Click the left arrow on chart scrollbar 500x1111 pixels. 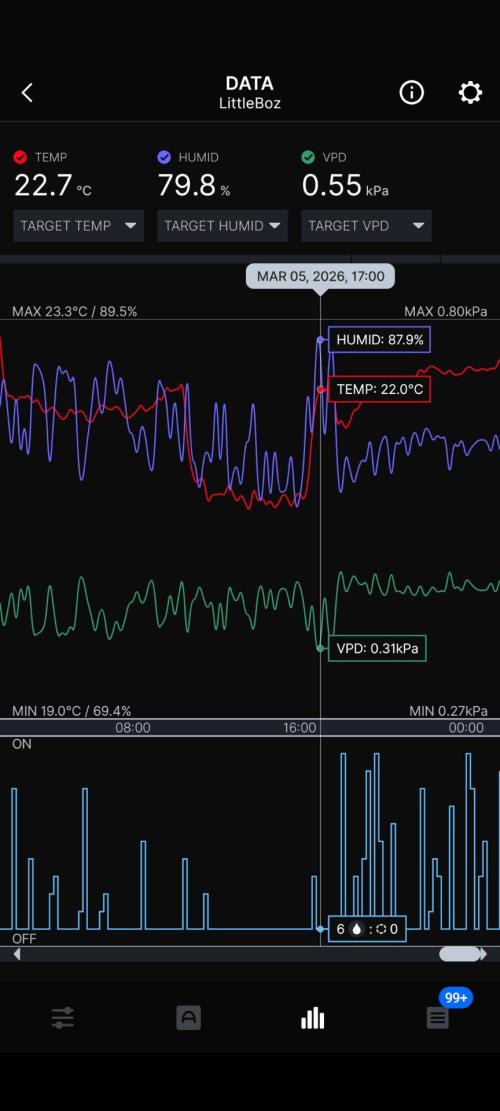[16, 954]
